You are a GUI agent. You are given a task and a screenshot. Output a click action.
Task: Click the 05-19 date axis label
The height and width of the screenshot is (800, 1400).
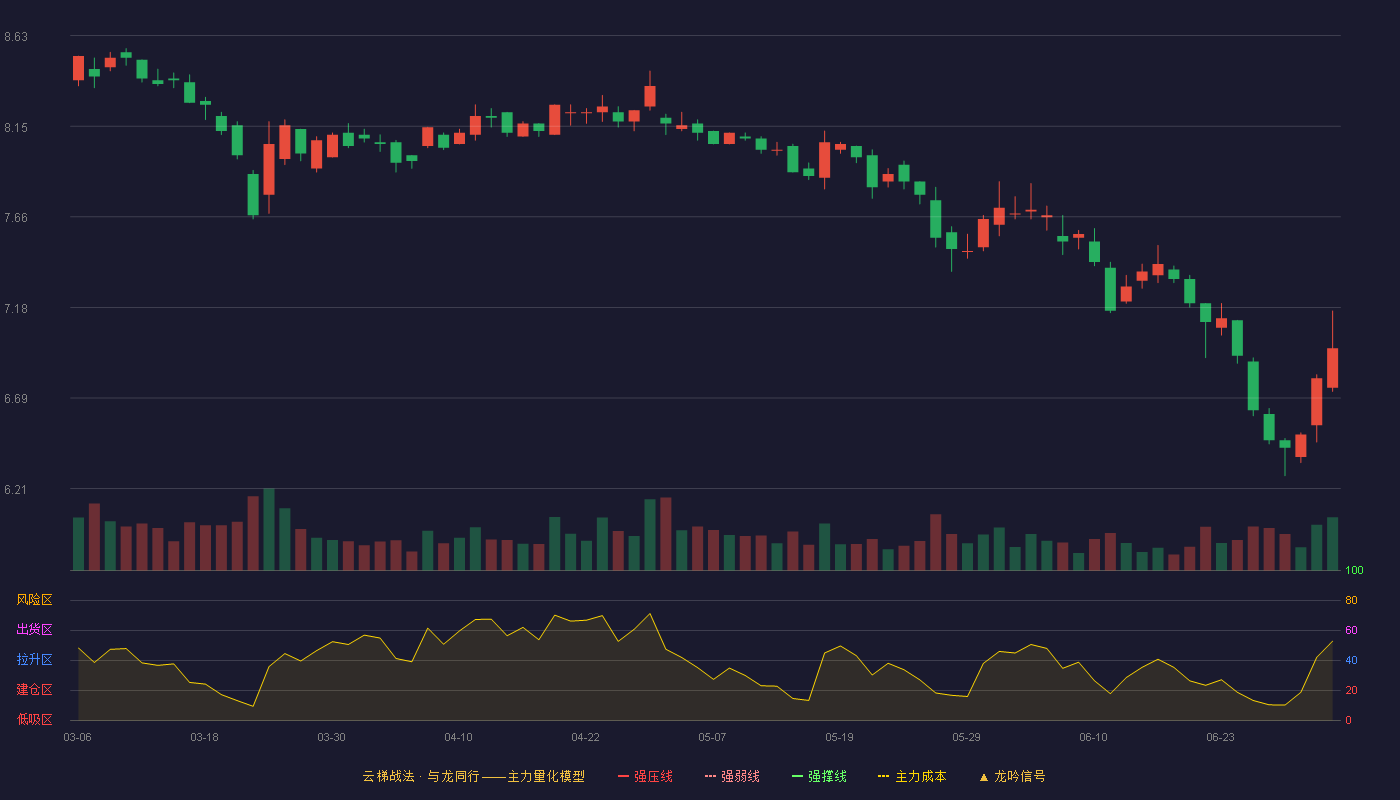(x=840, y=737)
